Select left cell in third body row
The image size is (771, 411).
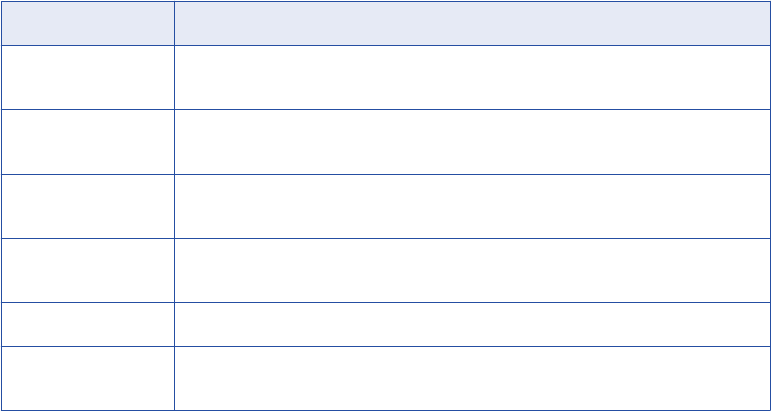[87, 206]
